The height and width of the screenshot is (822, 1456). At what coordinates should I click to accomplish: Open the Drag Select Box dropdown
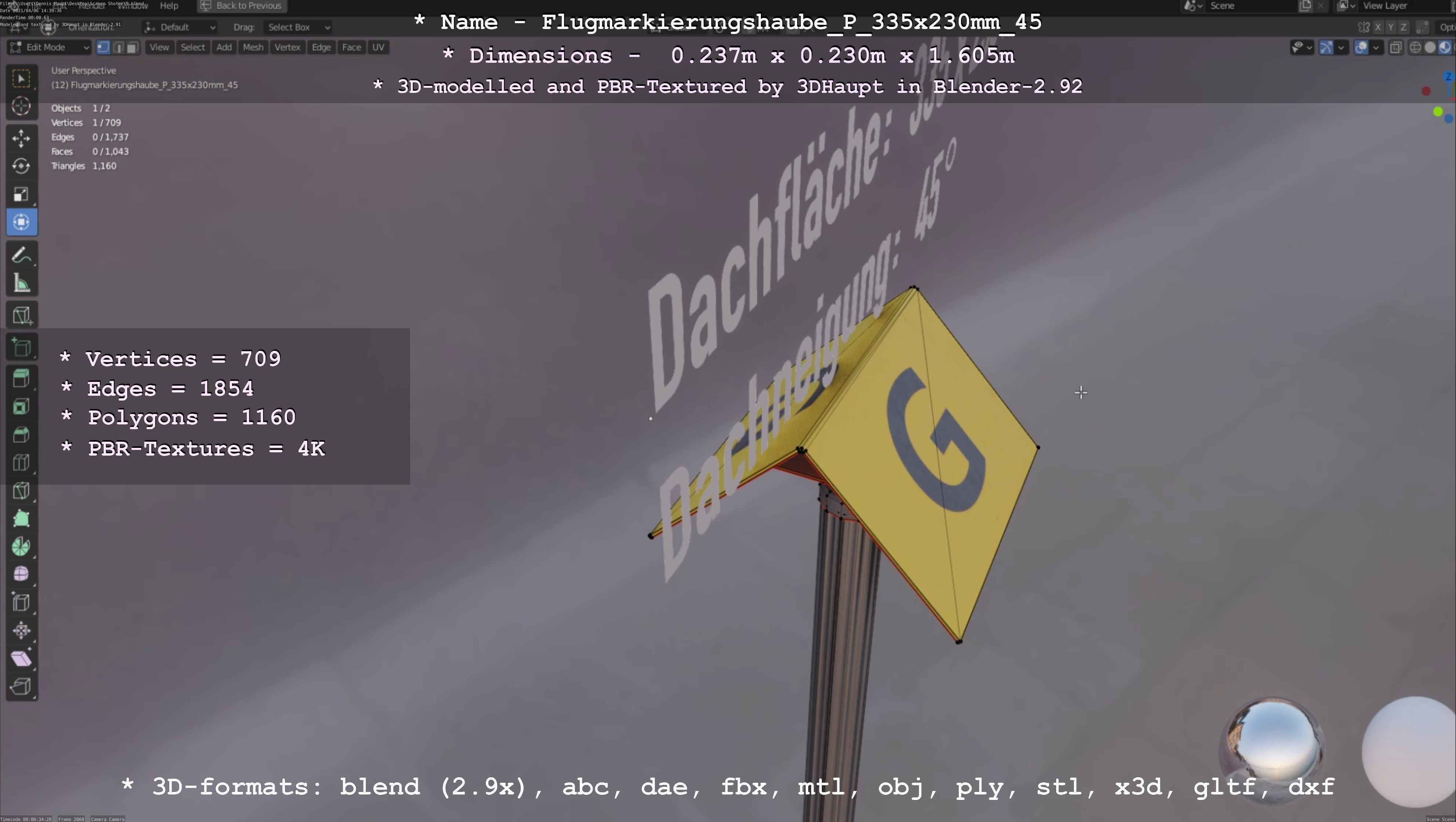297,27
